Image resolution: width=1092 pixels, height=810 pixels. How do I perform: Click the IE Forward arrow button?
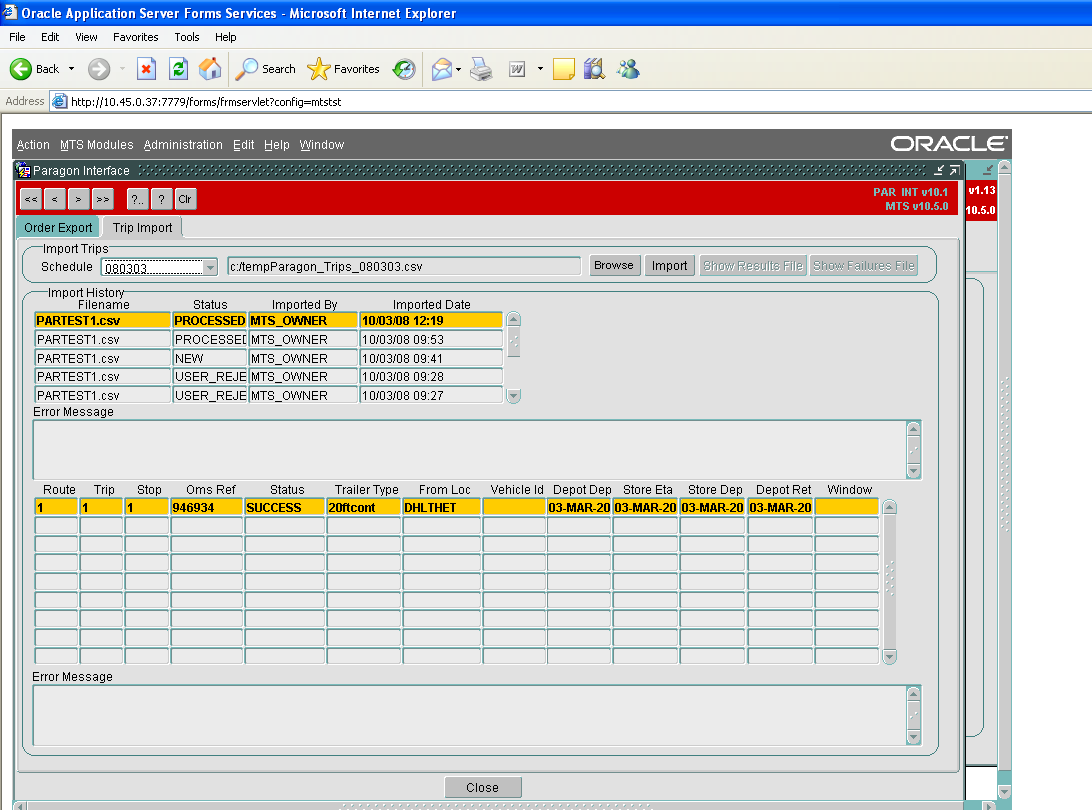pyautogui.click(x=99, y=69)
